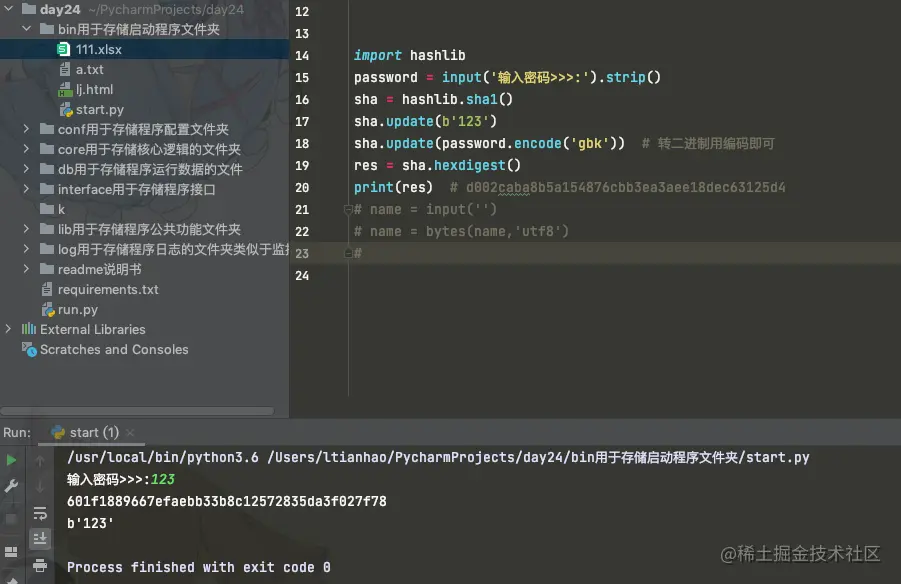Rerun start with the green Run button

(x=11, y=460)
